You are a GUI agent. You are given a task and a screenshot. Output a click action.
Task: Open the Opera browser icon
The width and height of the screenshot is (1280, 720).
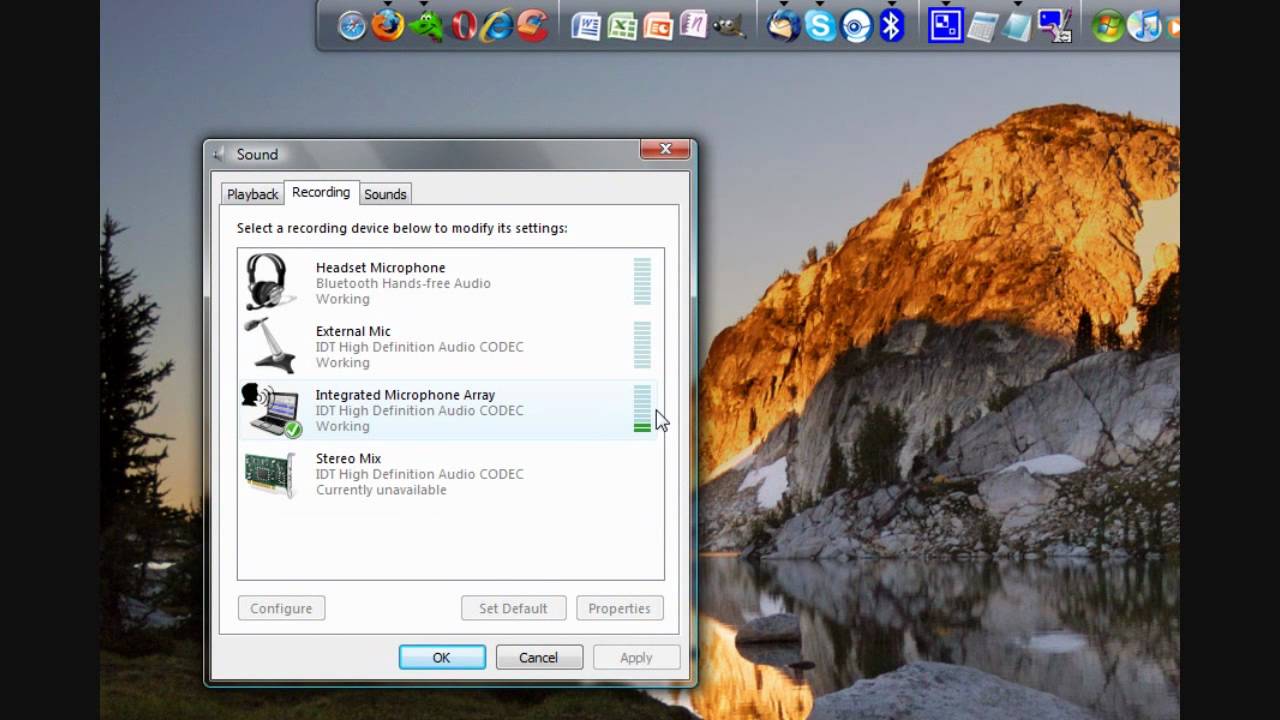coord(463,26)
